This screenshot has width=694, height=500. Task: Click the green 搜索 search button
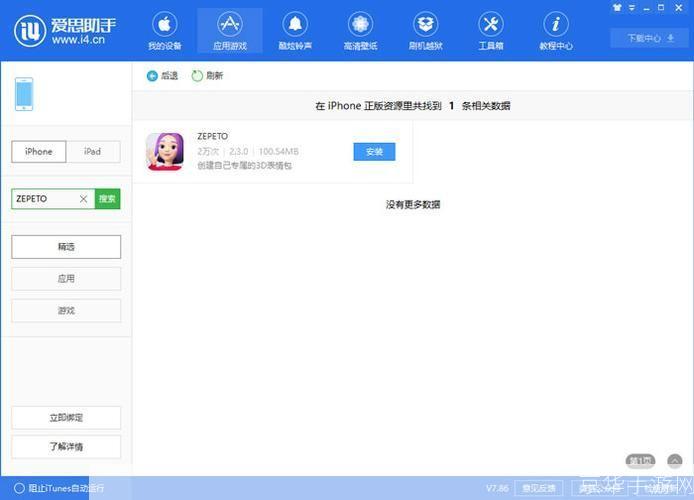pos(107,199)
